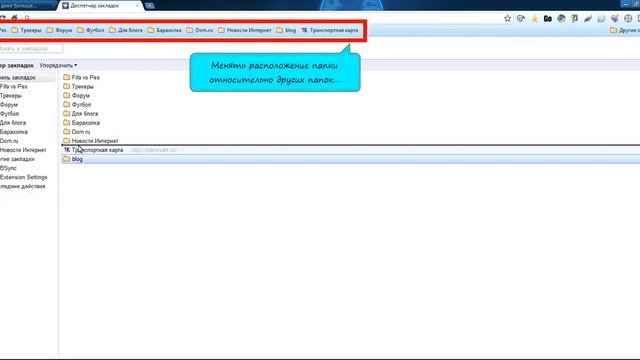Open the Барахолка folder on the bookmarks bar
Viewport: 640px width, 360px height.
164,30
